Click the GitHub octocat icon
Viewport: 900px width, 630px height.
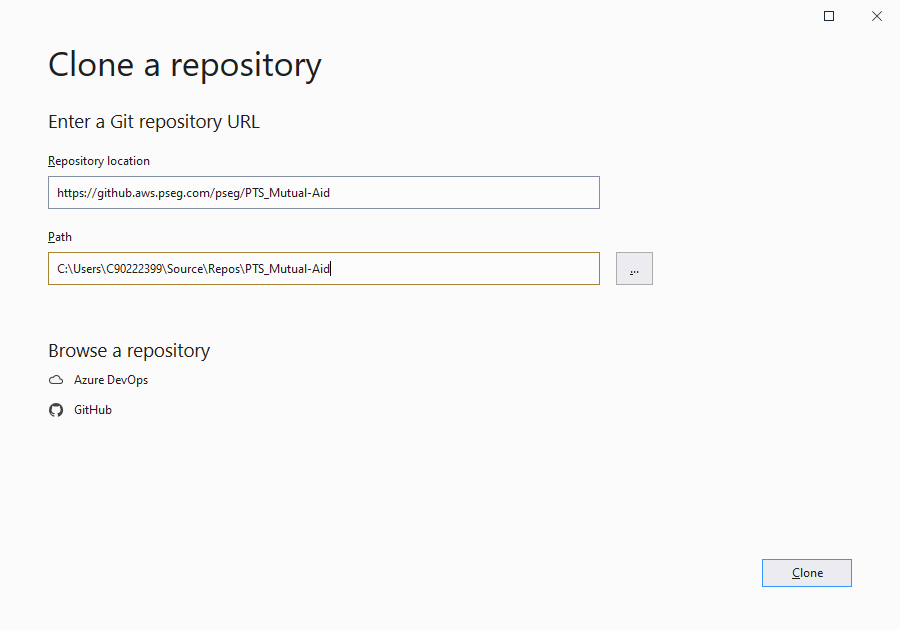pos(56,410)
